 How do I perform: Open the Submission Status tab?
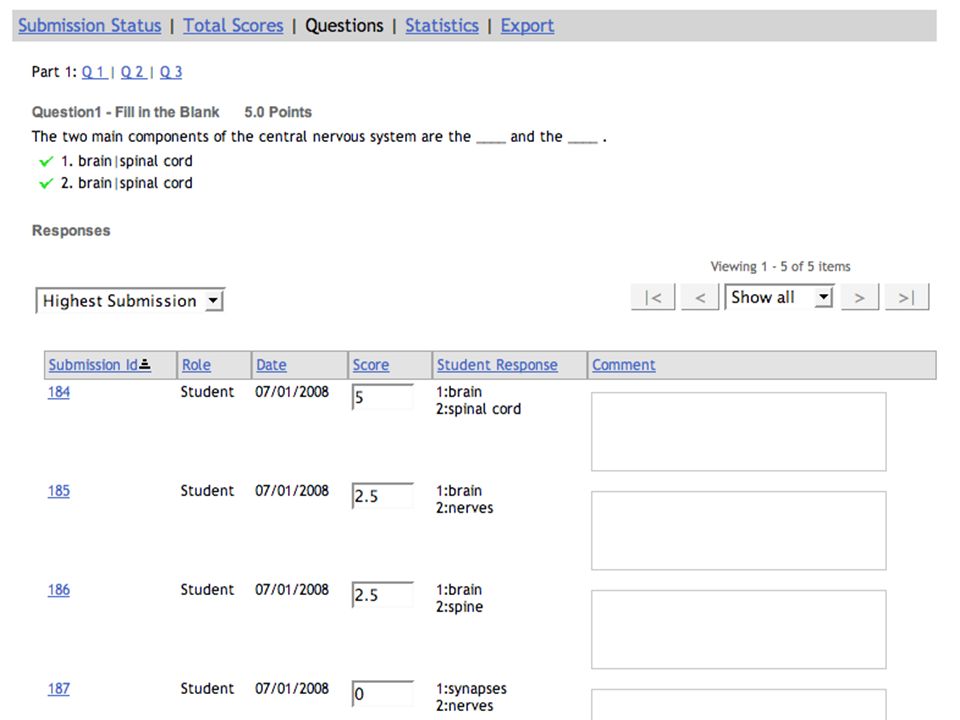(89, 26)
